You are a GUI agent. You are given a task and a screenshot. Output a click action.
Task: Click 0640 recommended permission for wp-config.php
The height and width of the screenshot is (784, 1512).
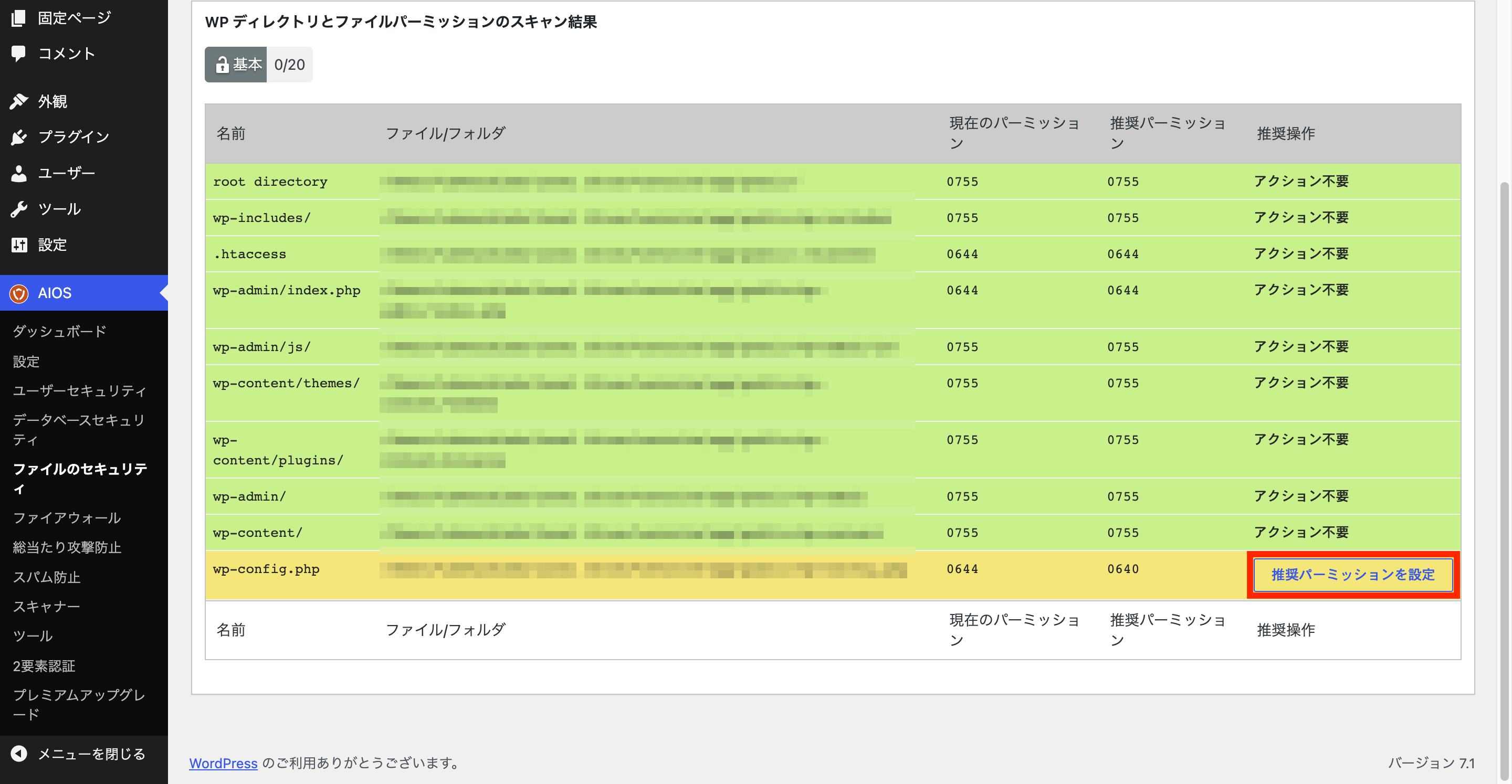pyautogui.click(x=1123, y=569)
